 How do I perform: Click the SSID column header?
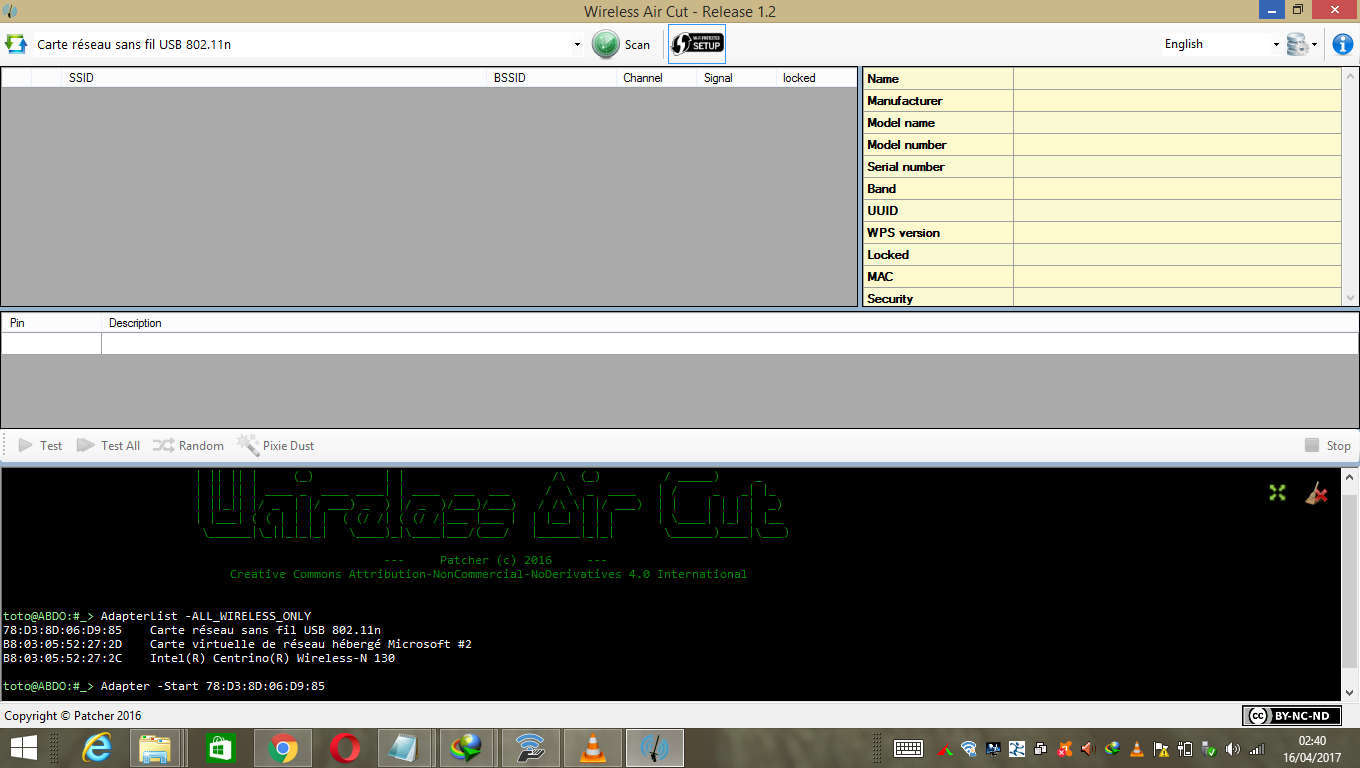(x=275, y=77)
